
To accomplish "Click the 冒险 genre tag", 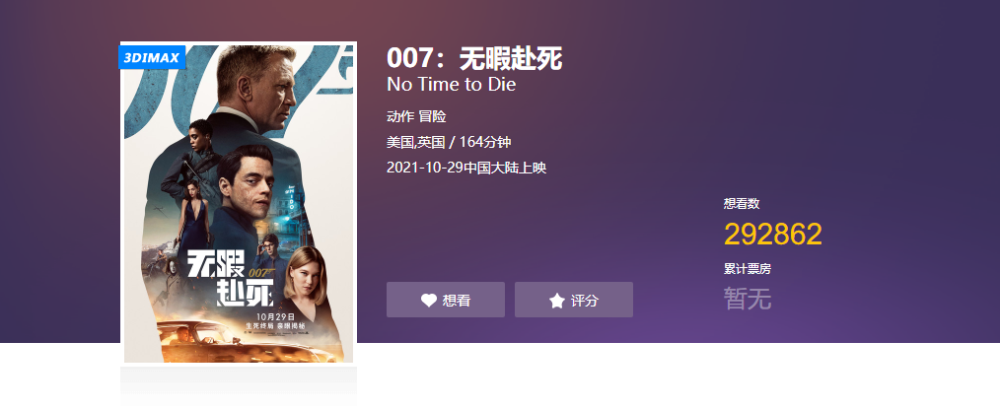I will click(x=432, y=117).
